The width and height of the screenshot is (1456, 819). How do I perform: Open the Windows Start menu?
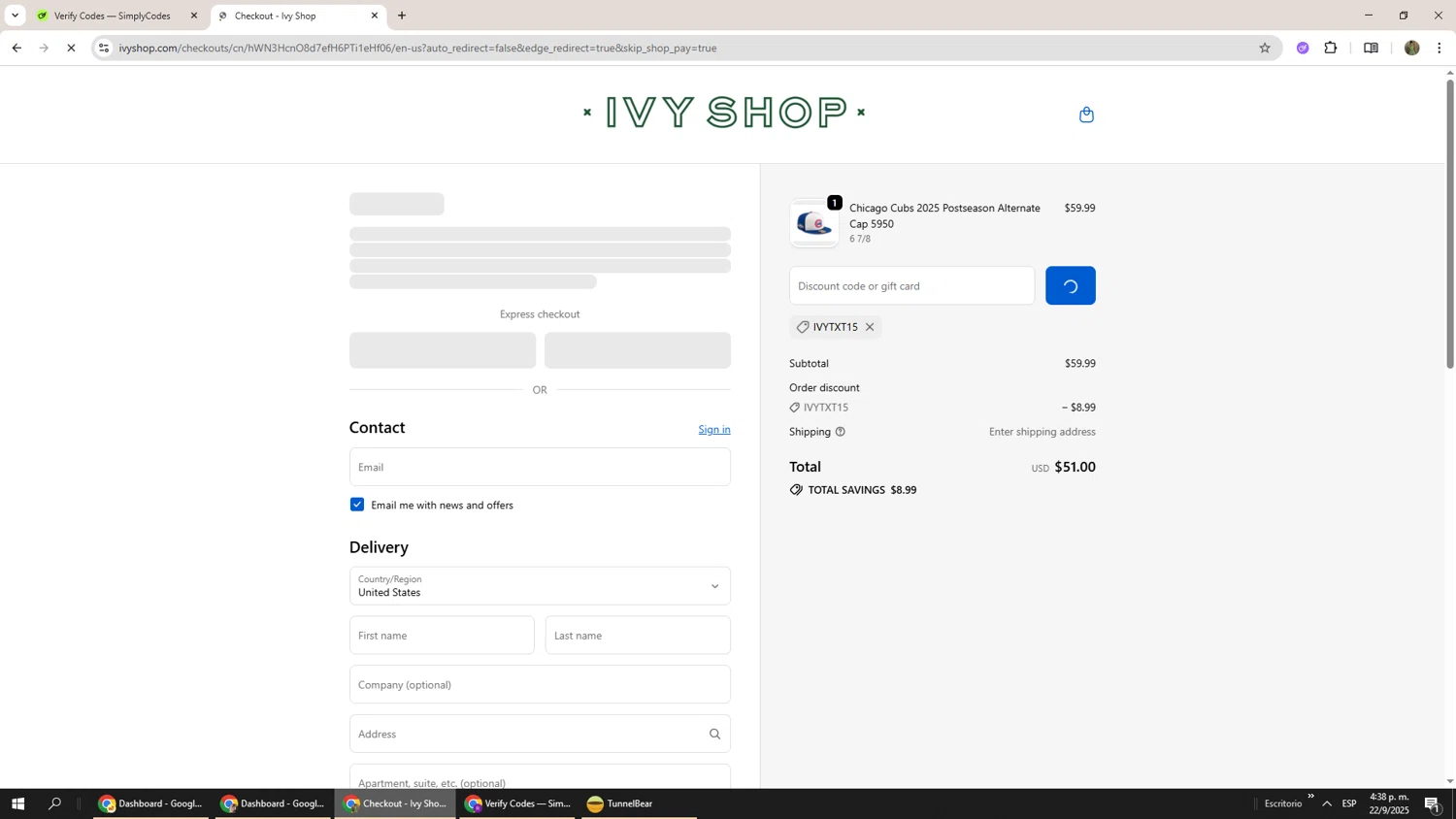point(17,803)
